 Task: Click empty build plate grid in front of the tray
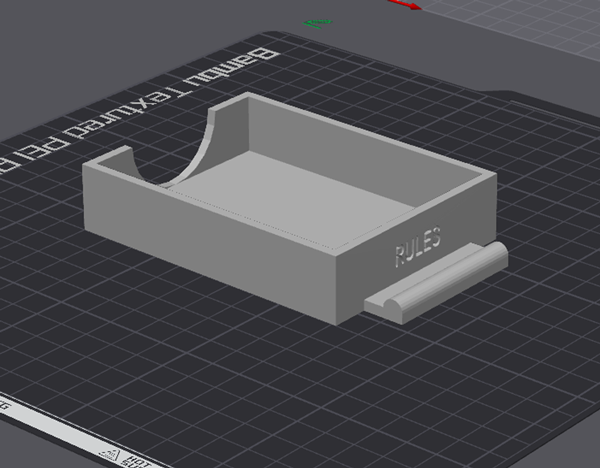250,370
